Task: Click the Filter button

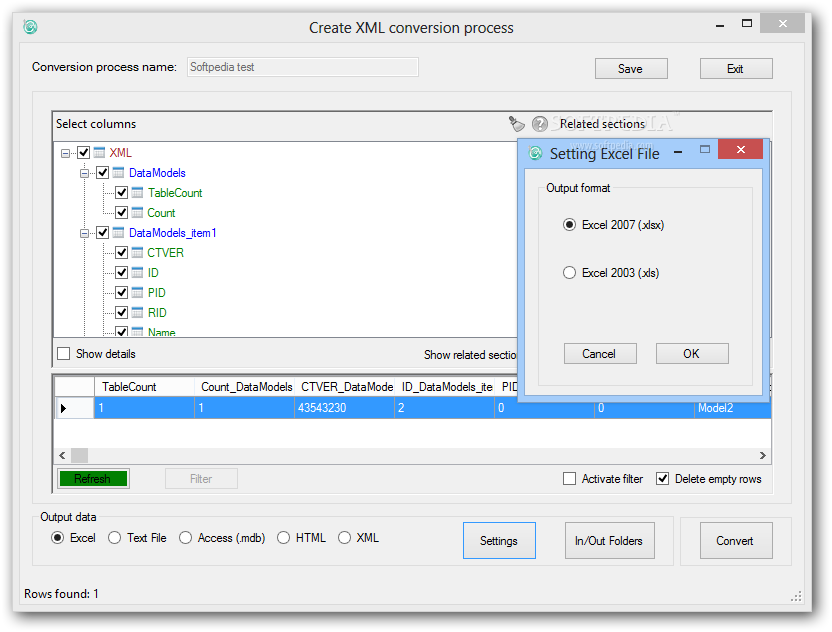Action: (201, 479)
